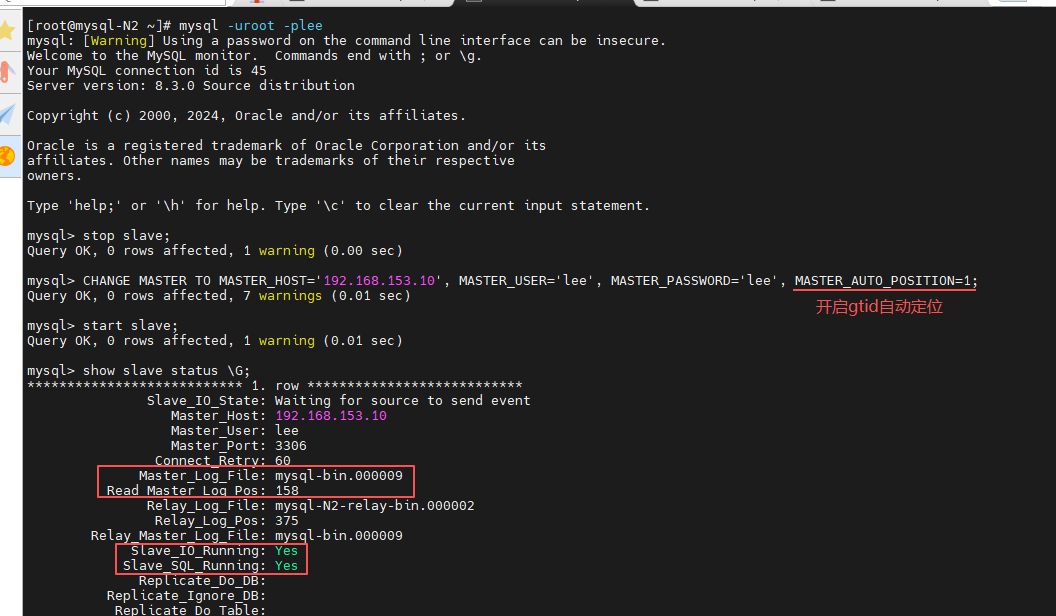
Task: Open the Sessions star icon in sidebar
Action: tap(7, 30)
